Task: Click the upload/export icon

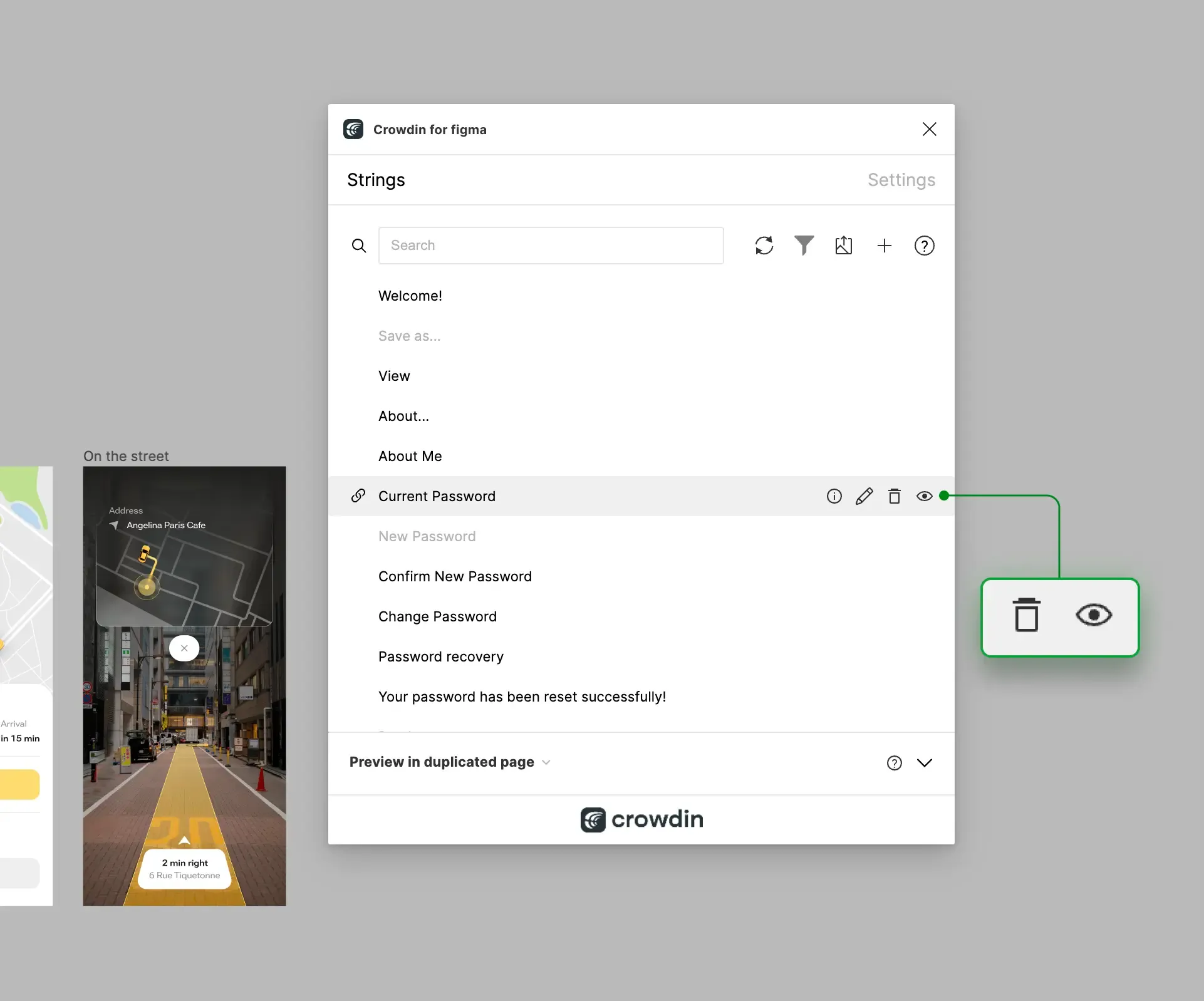Action: pyautogui.click(x=843, y=245)
